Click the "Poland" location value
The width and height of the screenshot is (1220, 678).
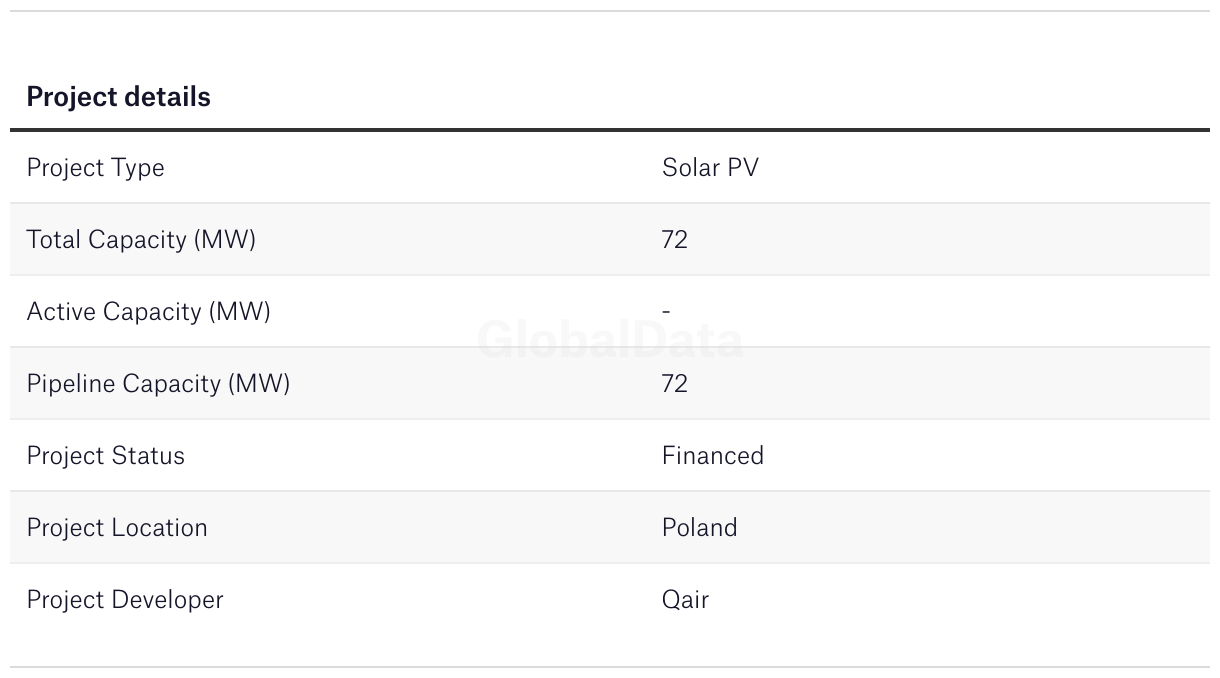pyautogui.click(x=699, y=528)
